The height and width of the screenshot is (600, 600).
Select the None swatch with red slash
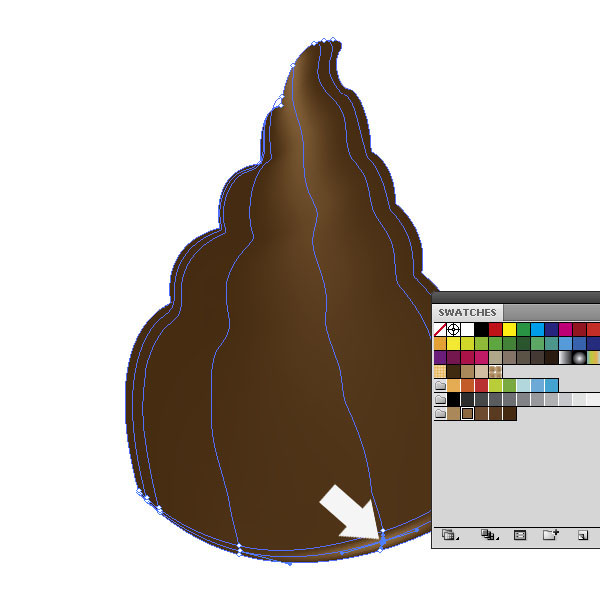[x=440, y=329]
